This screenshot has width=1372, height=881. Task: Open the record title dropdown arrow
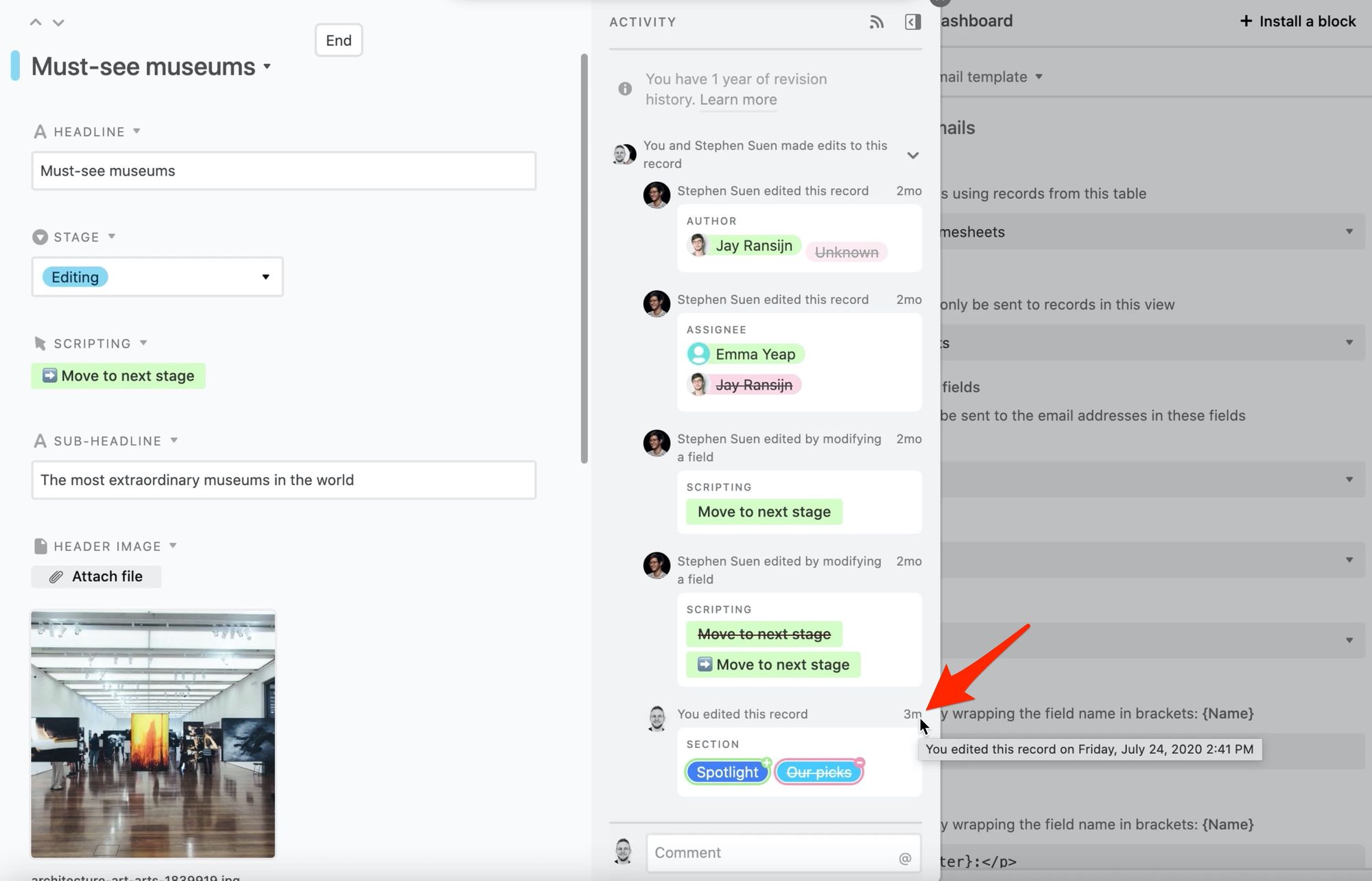[x=267, y=67]
